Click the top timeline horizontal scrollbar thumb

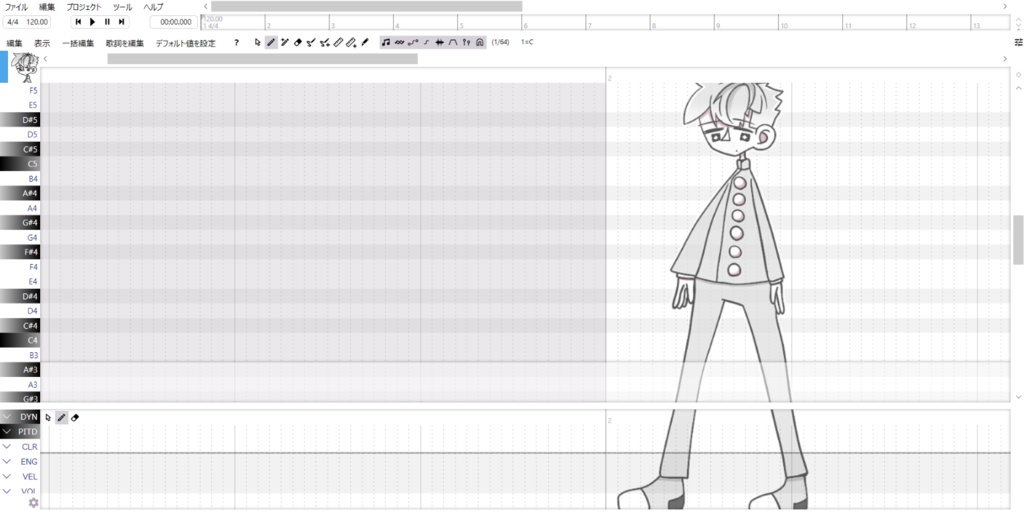point(366,7)
